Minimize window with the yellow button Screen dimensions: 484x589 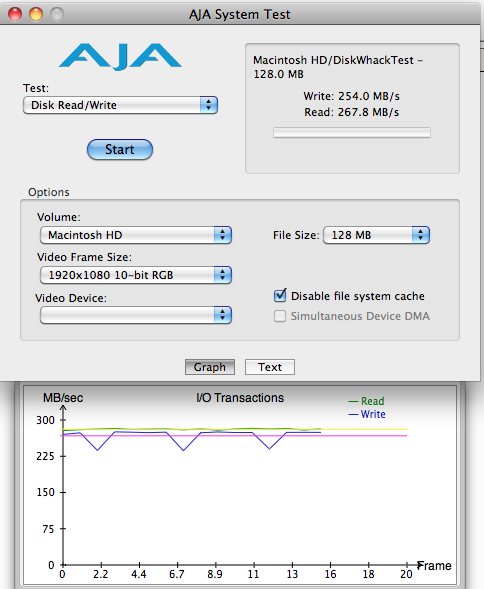click(36, 14)
